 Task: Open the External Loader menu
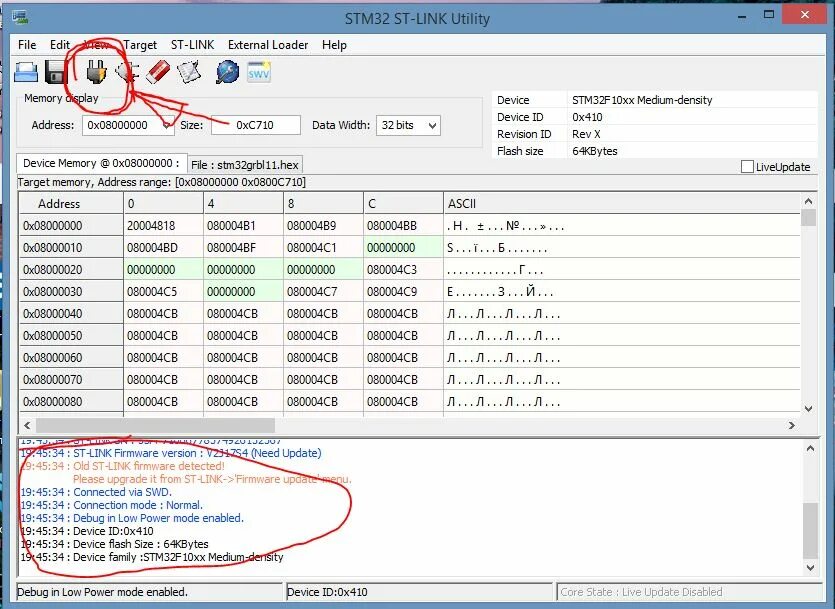tap(268, 45)
